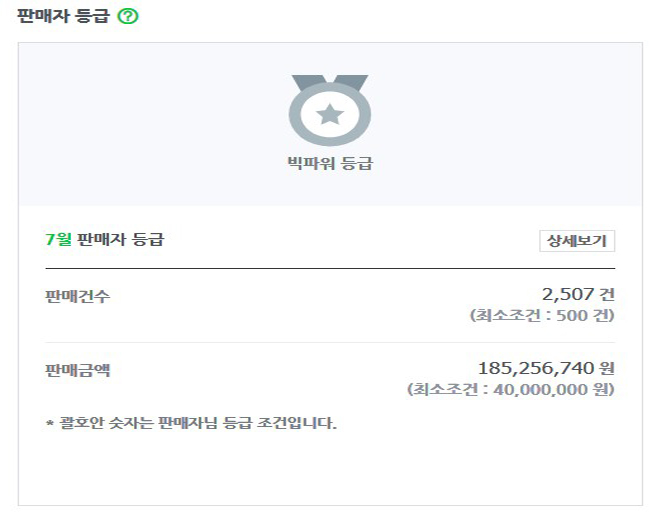The height and width of the screenshot is (520, 652).
Task: Select the 판매건수 row label
Action: tap(77, 296)
